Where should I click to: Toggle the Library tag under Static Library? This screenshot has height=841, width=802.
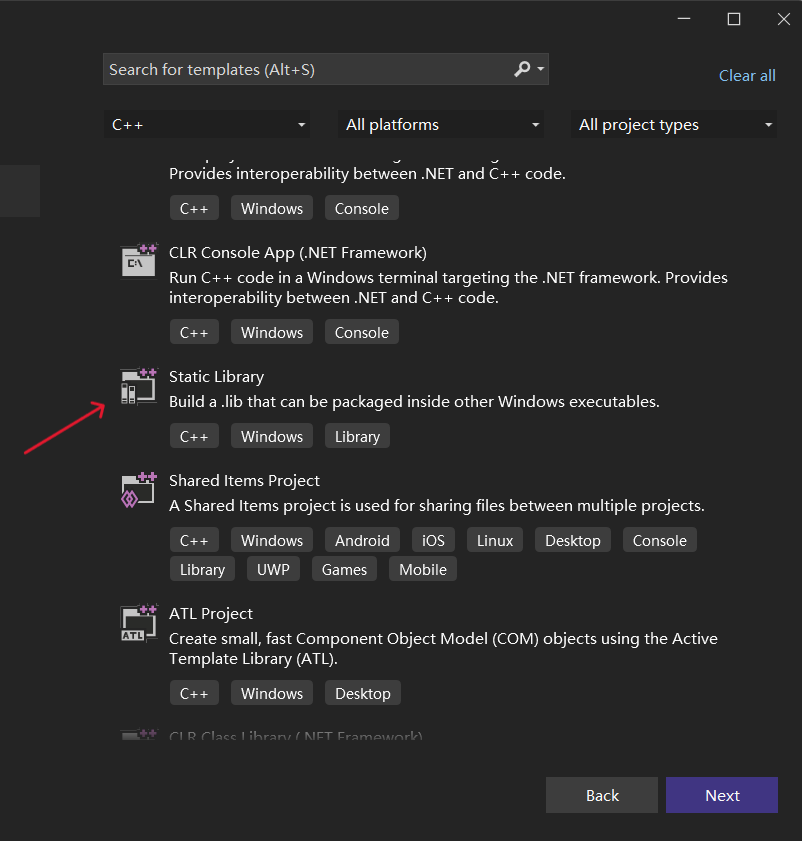pyautogui.click(x=356, y=436)
